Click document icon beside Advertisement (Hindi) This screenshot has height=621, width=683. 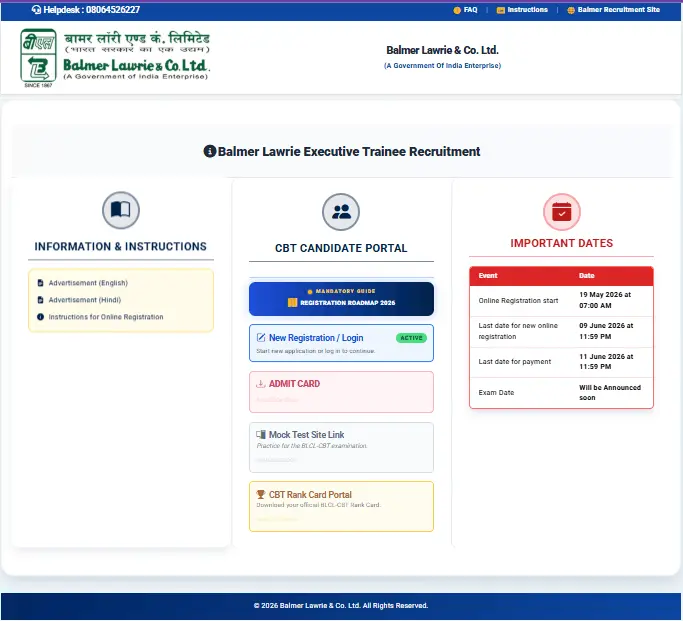41,300
